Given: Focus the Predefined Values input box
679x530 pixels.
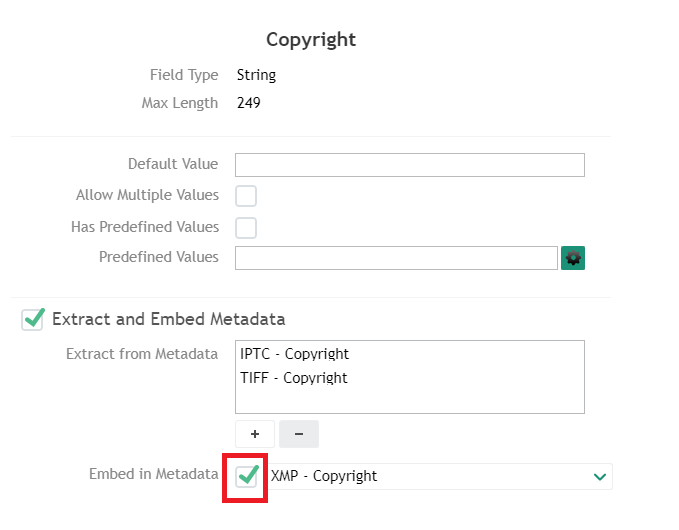Looking at the screenshot, I should point(395,258).
